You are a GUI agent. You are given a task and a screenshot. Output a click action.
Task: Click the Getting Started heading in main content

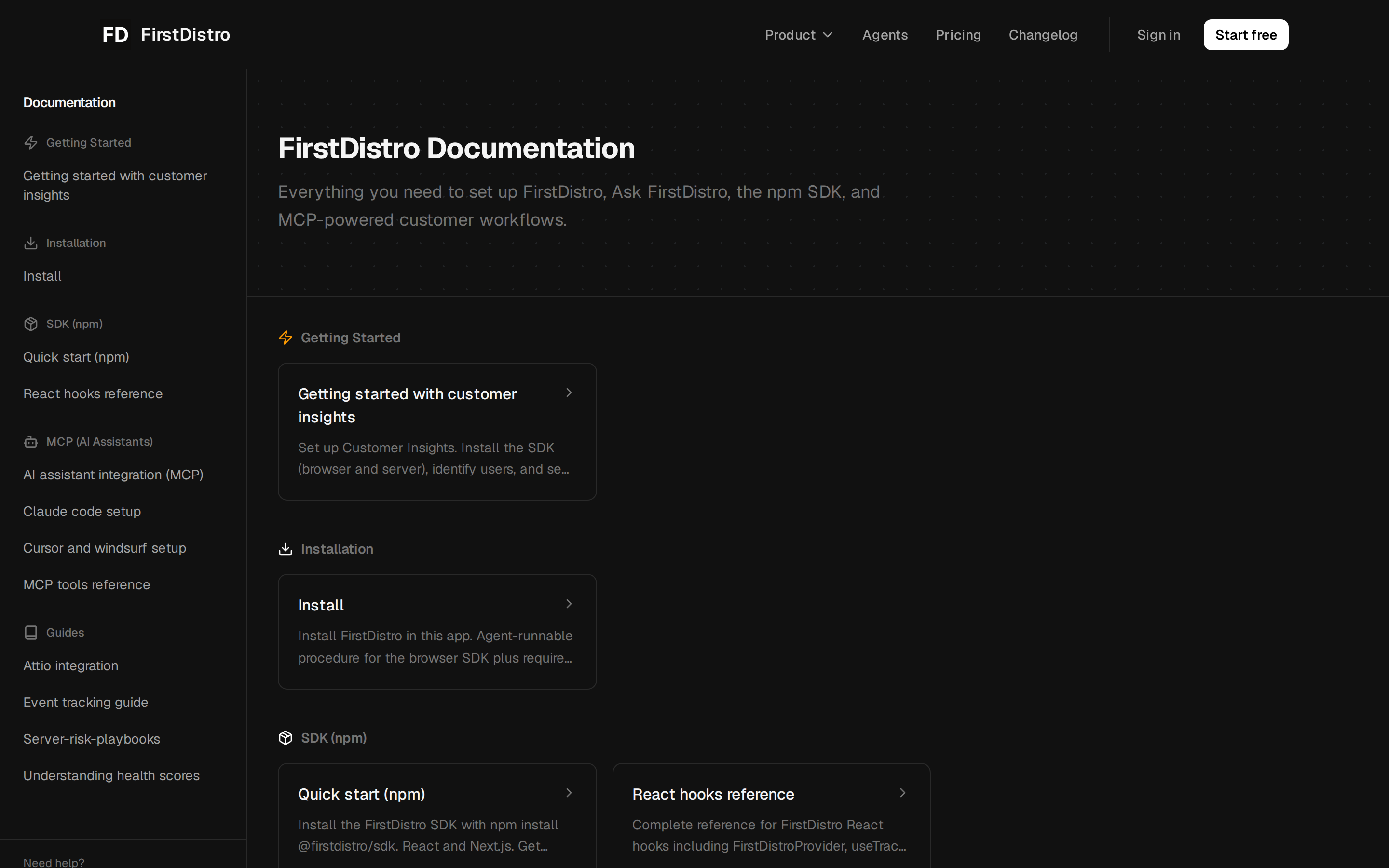[x=350, y=338]
